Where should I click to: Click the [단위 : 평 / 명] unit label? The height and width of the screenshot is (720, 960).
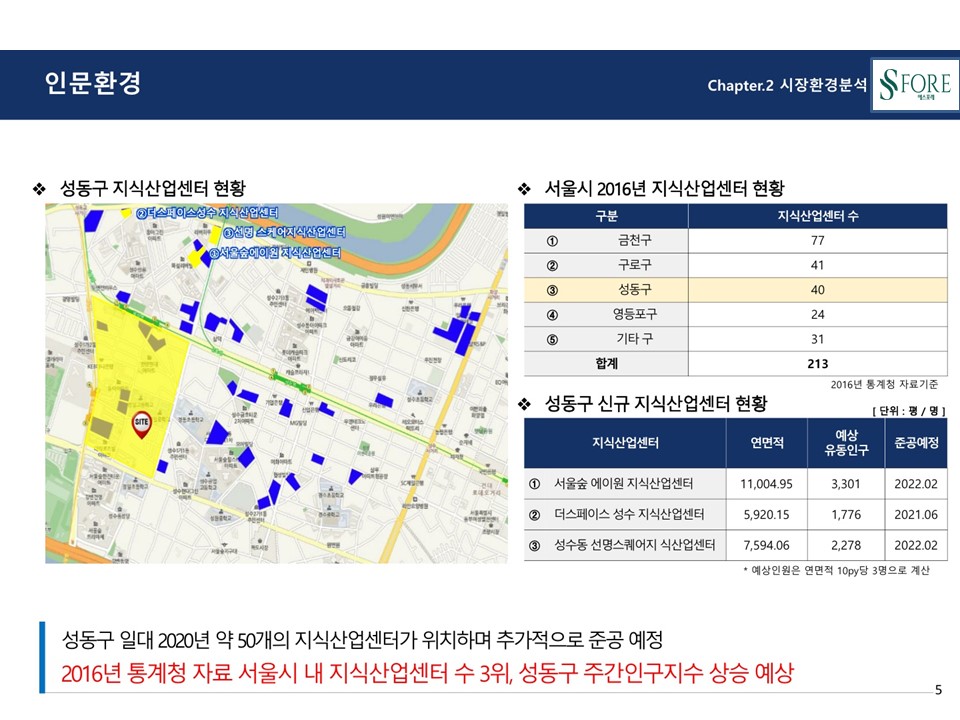point(909,411)
